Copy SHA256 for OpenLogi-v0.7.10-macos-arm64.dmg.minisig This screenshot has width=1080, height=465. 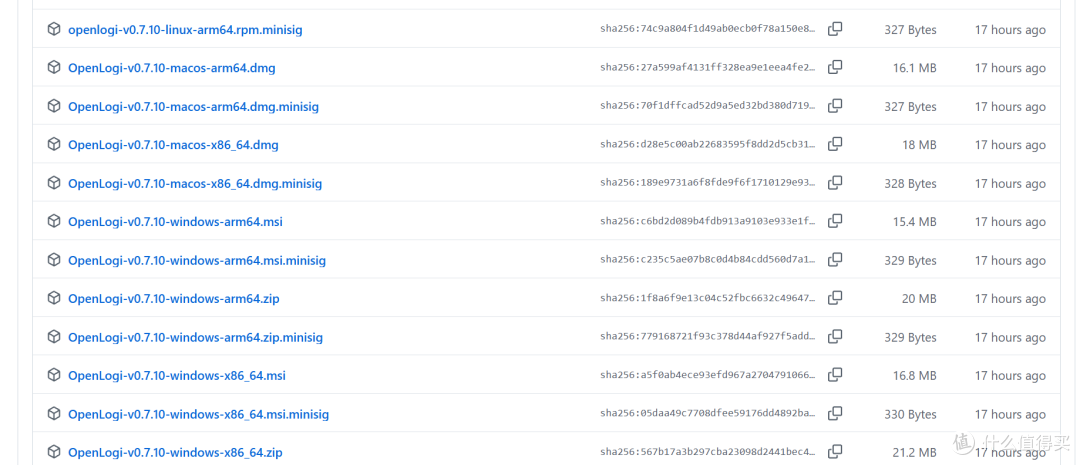(x=835, y=106)
